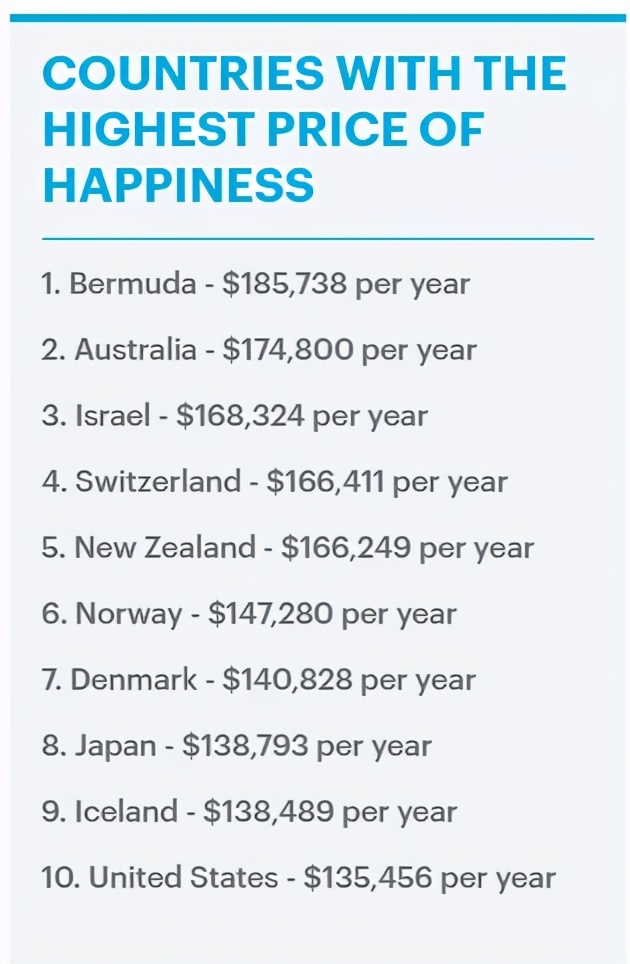Select the Bermuda $185,738 list entry

pyautogui.click(x=256, y=285)
